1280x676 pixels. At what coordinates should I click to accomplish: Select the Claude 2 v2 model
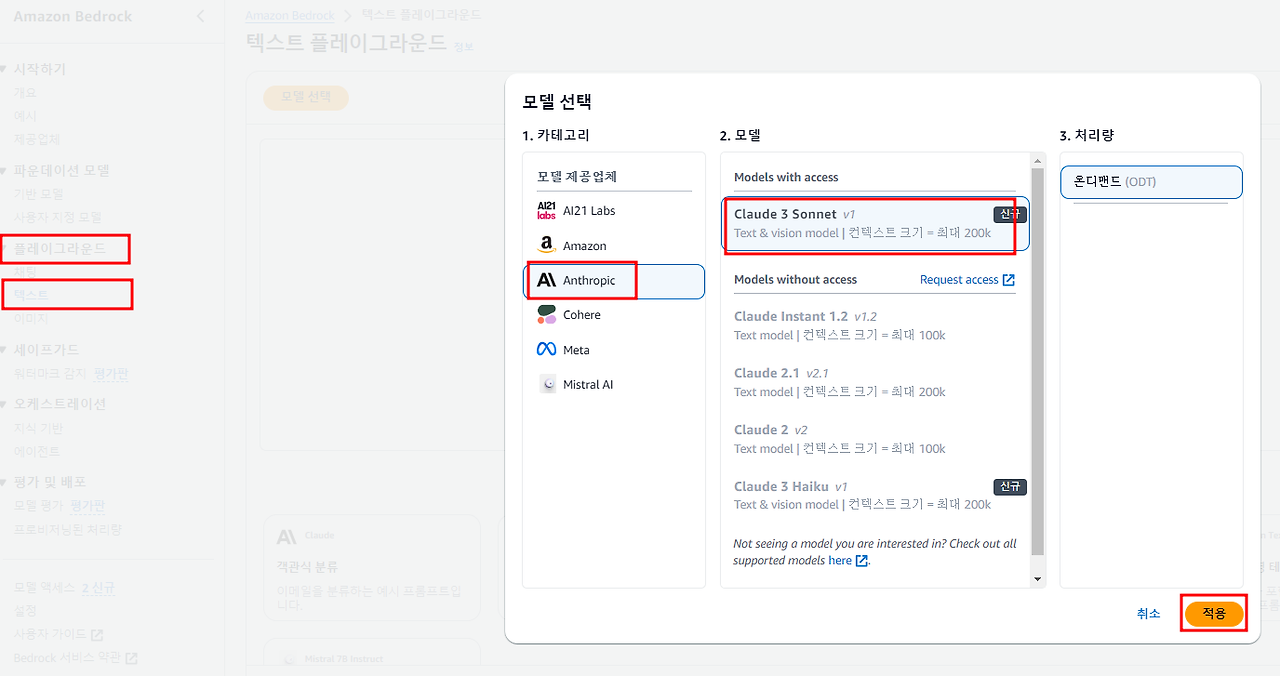click(875, 439)
